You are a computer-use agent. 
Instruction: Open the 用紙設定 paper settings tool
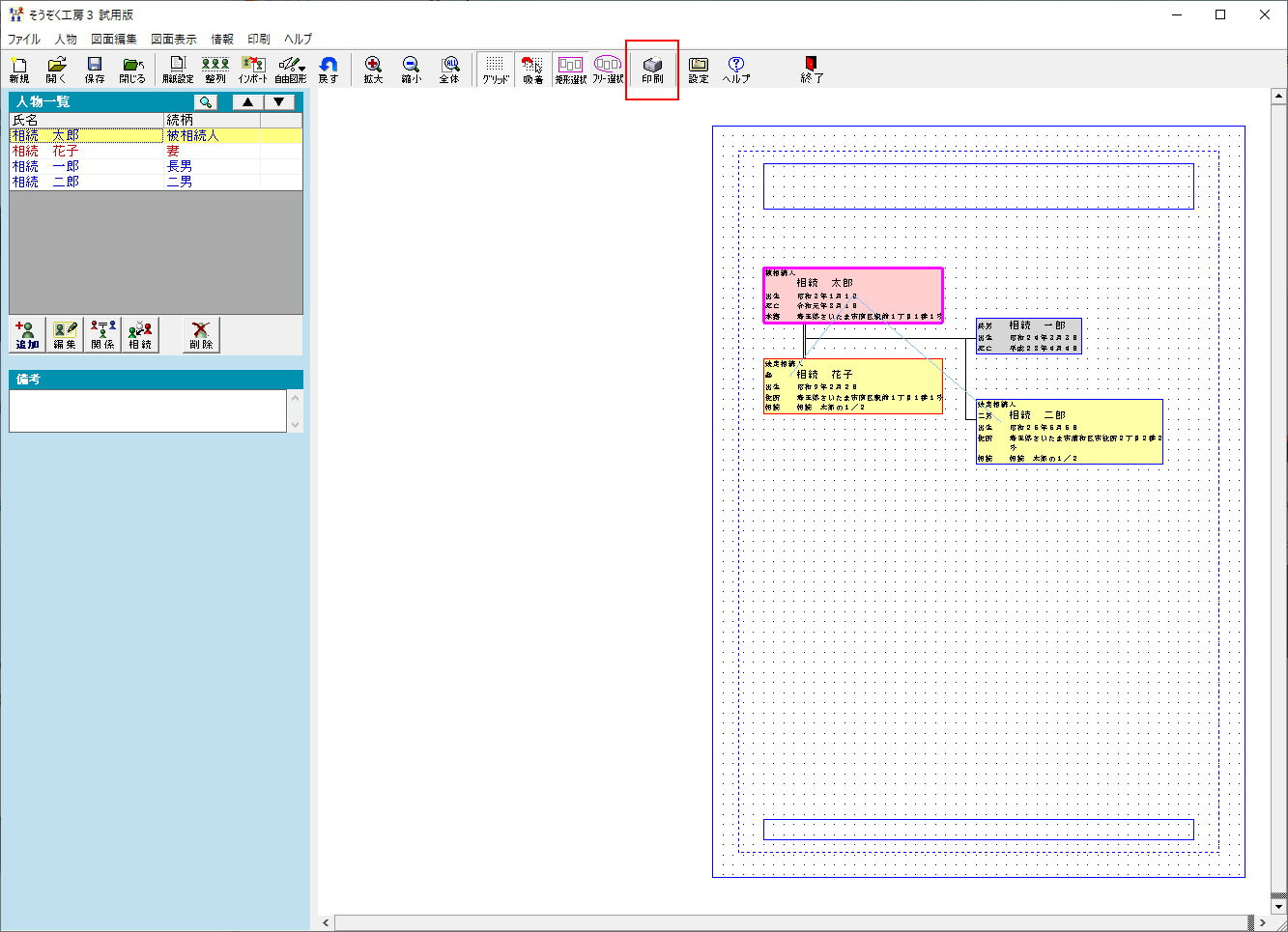coord(178,70)
